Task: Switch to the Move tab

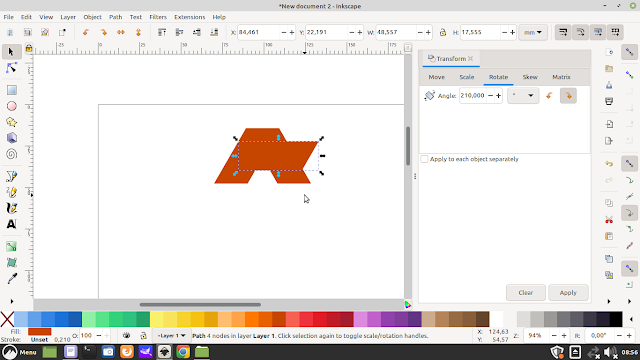Action: [x=436, y=77]
